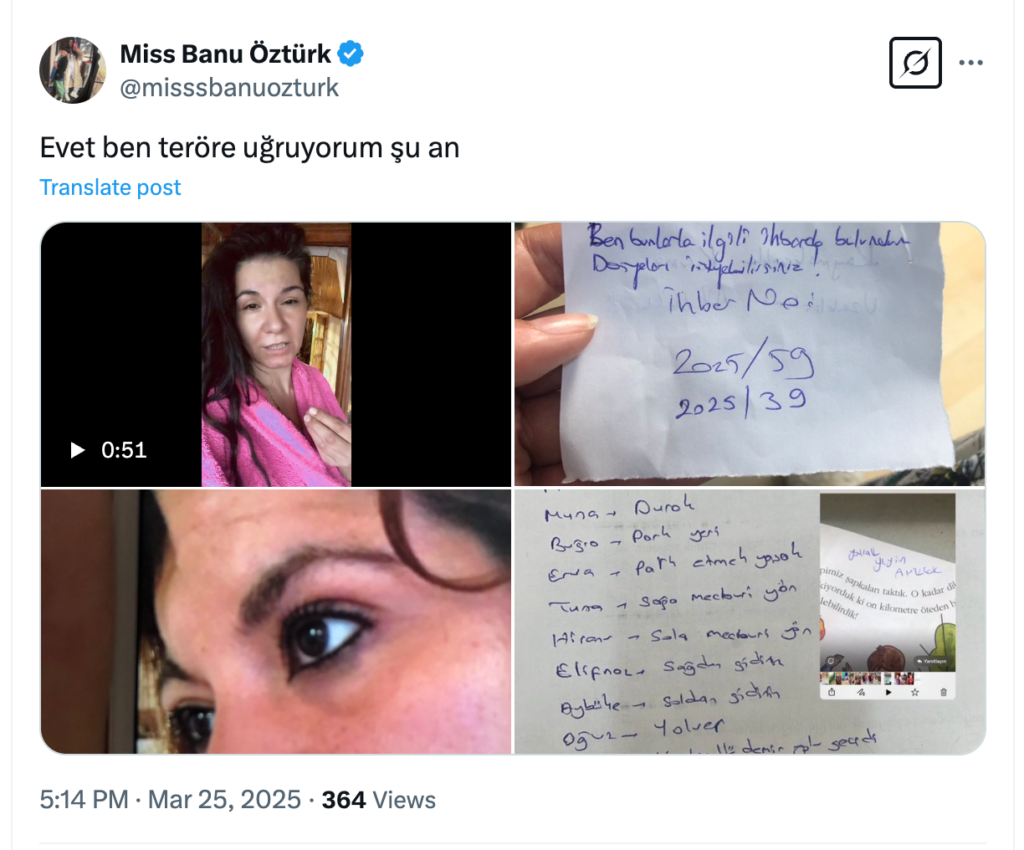
Task: Click the 364 Views count
Action: coord(379,800)
